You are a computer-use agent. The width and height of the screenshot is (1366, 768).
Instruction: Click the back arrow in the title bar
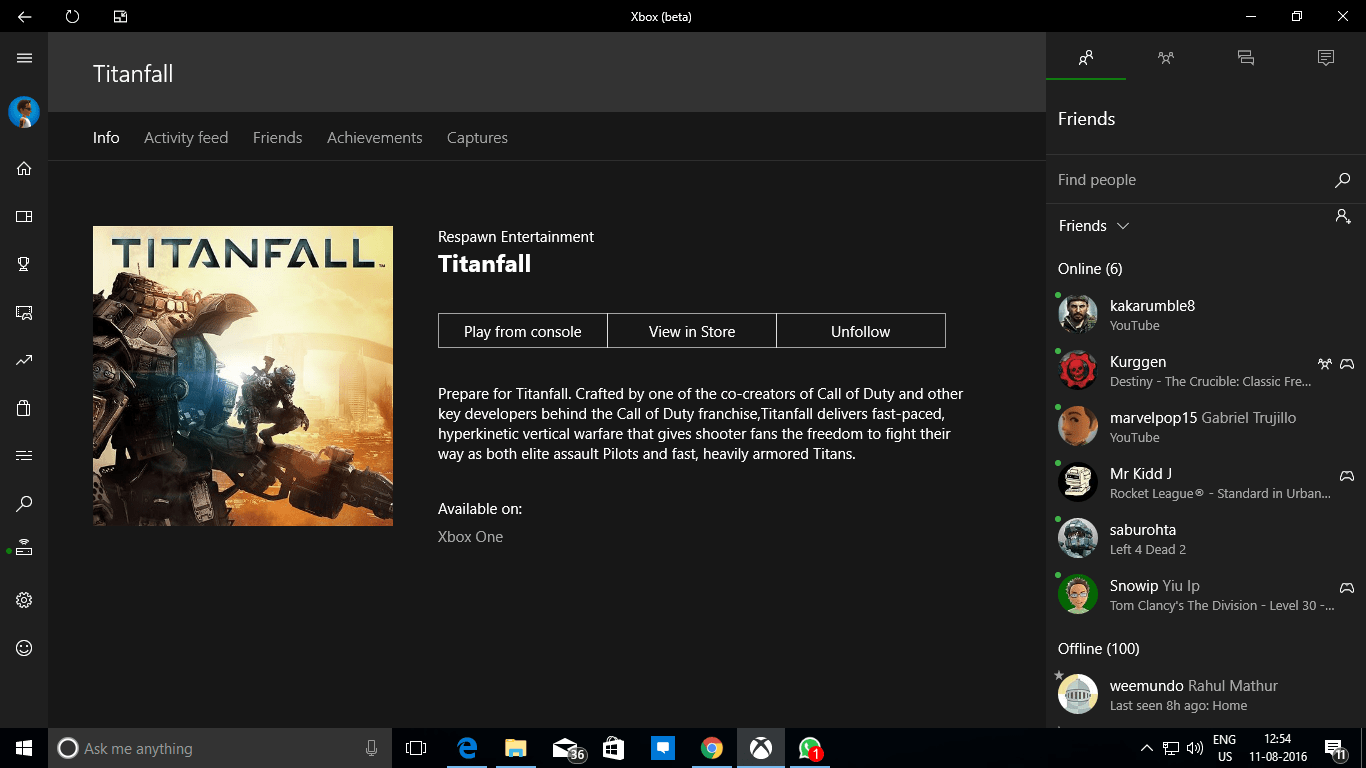24,16
